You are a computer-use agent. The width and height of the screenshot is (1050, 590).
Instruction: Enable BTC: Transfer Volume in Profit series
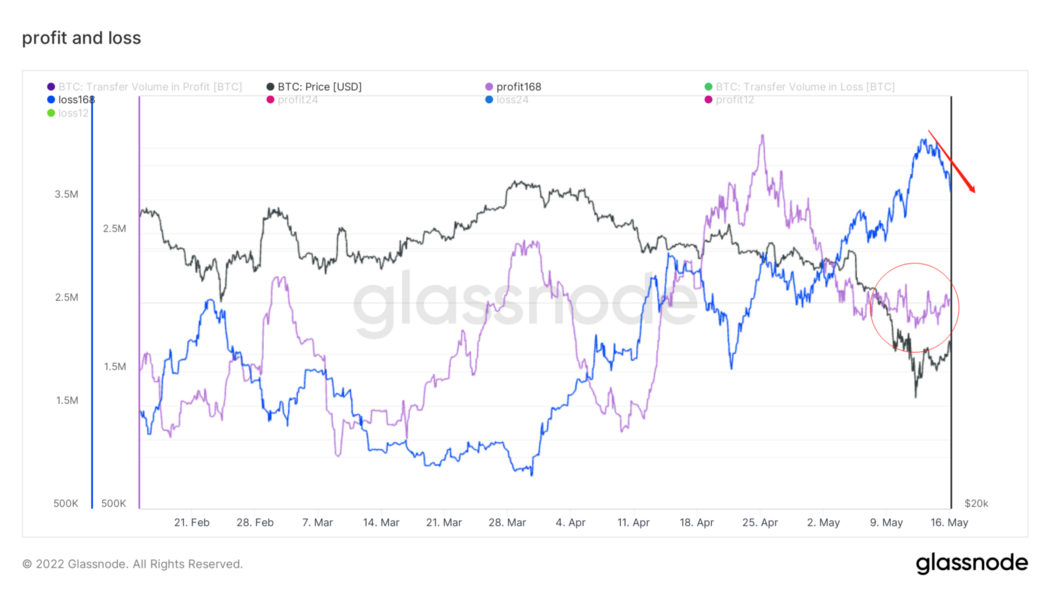click(151, 87)
